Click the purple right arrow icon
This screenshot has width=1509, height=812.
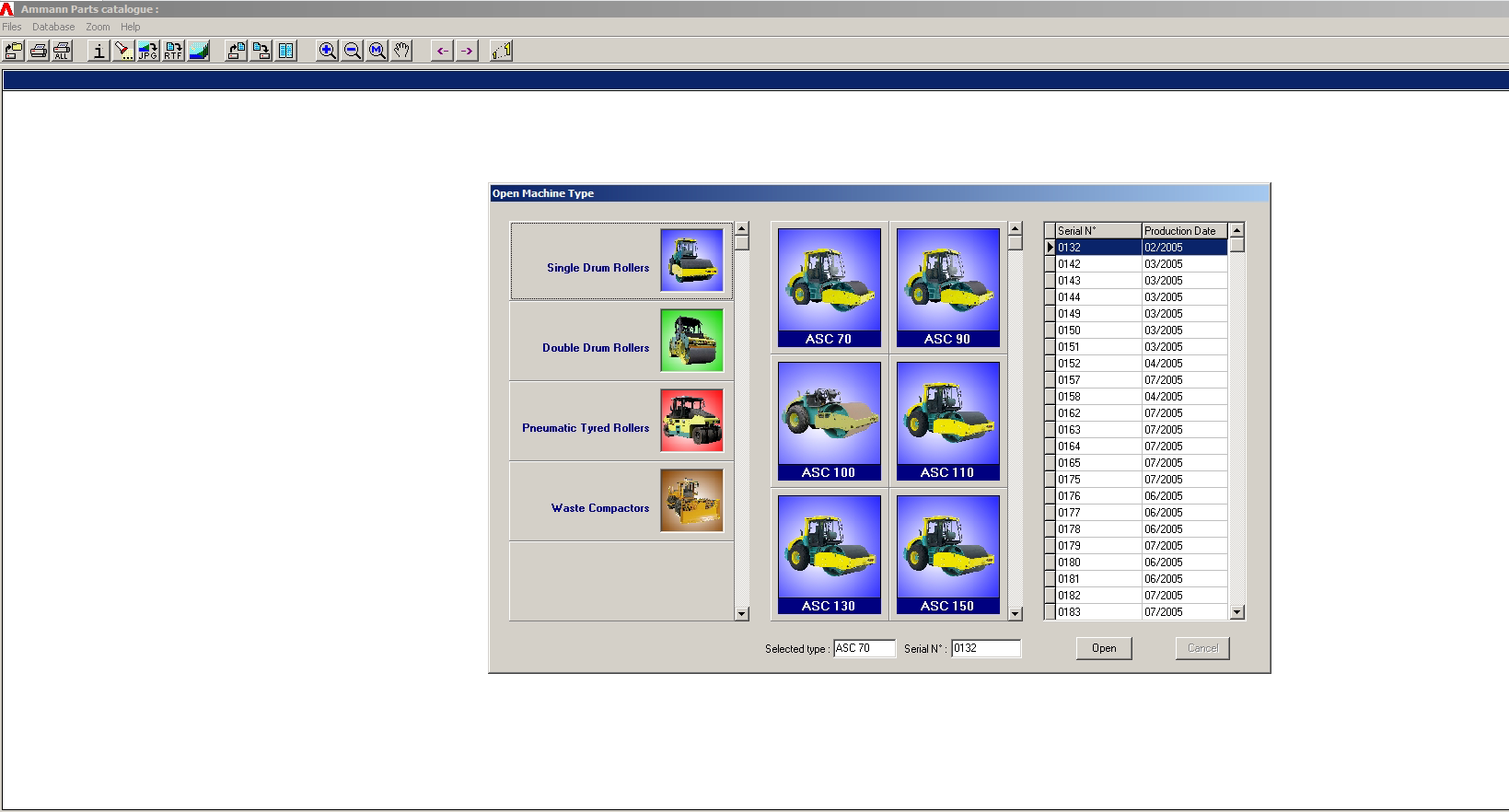(467, 51)
